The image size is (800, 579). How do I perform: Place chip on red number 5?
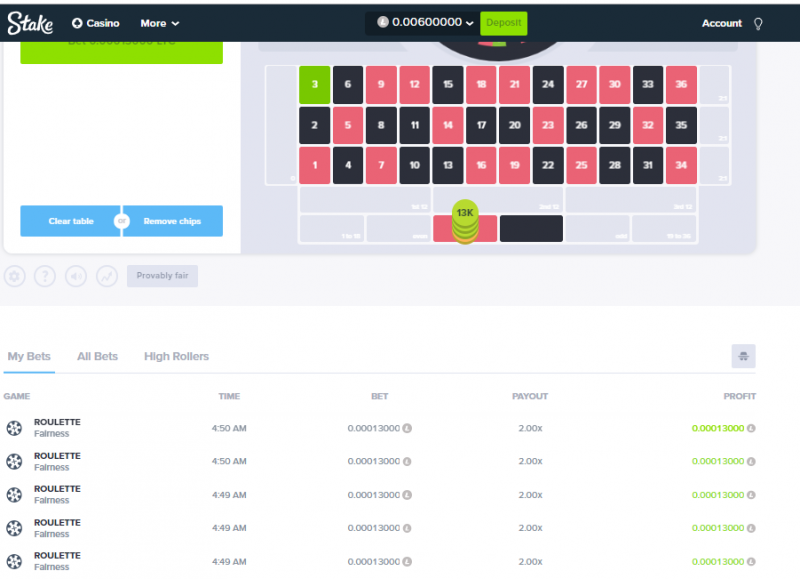tap(348, 125)
